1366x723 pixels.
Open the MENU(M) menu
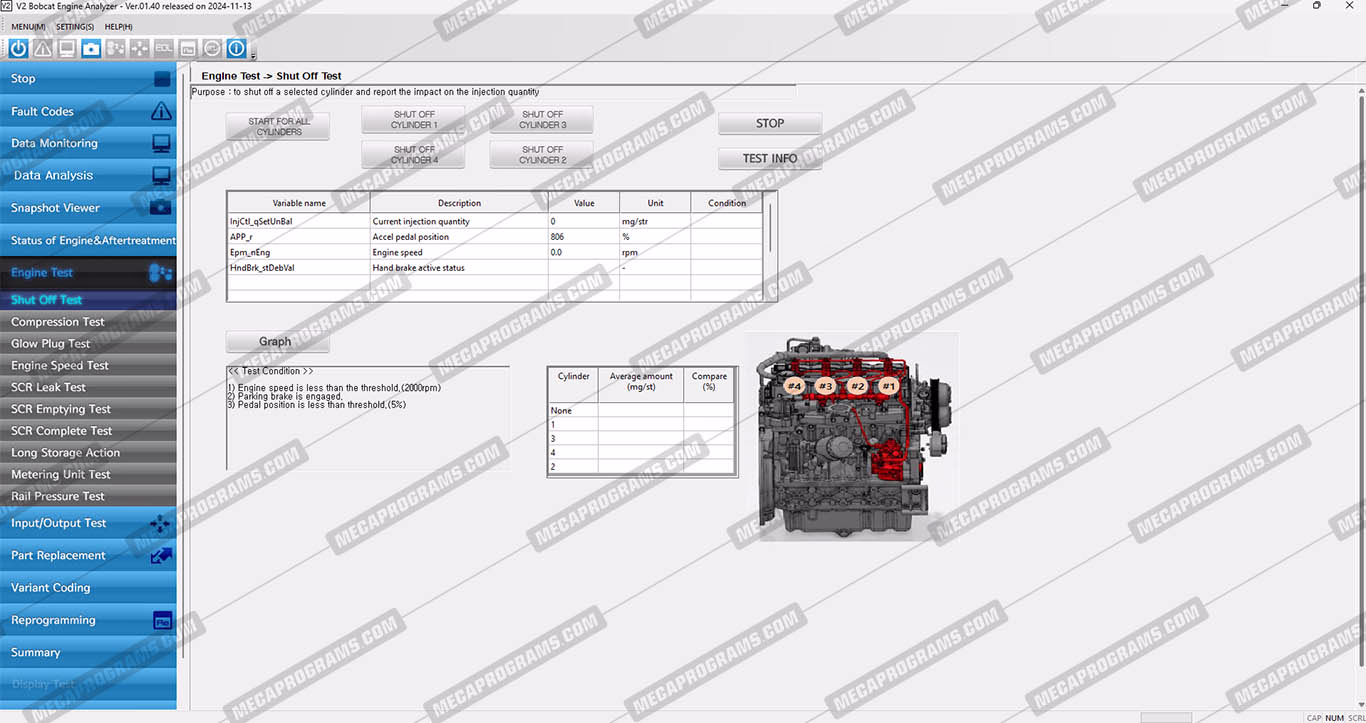(28, 27)
